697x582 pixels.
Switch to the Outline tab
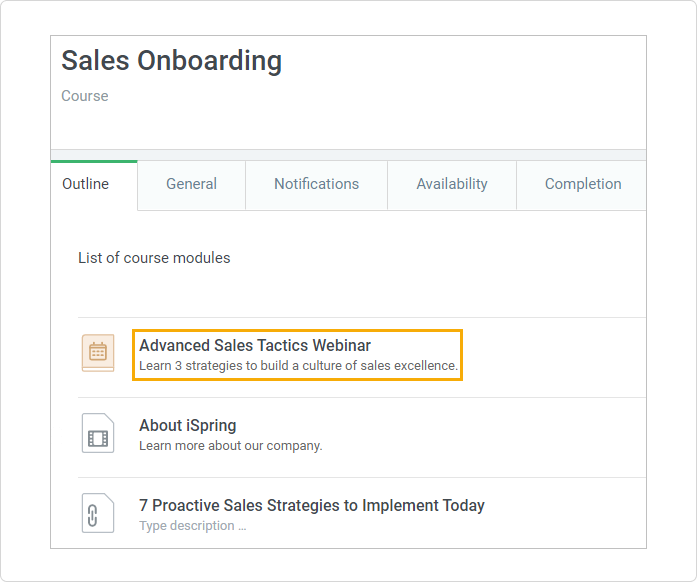(x=86, y=184)
